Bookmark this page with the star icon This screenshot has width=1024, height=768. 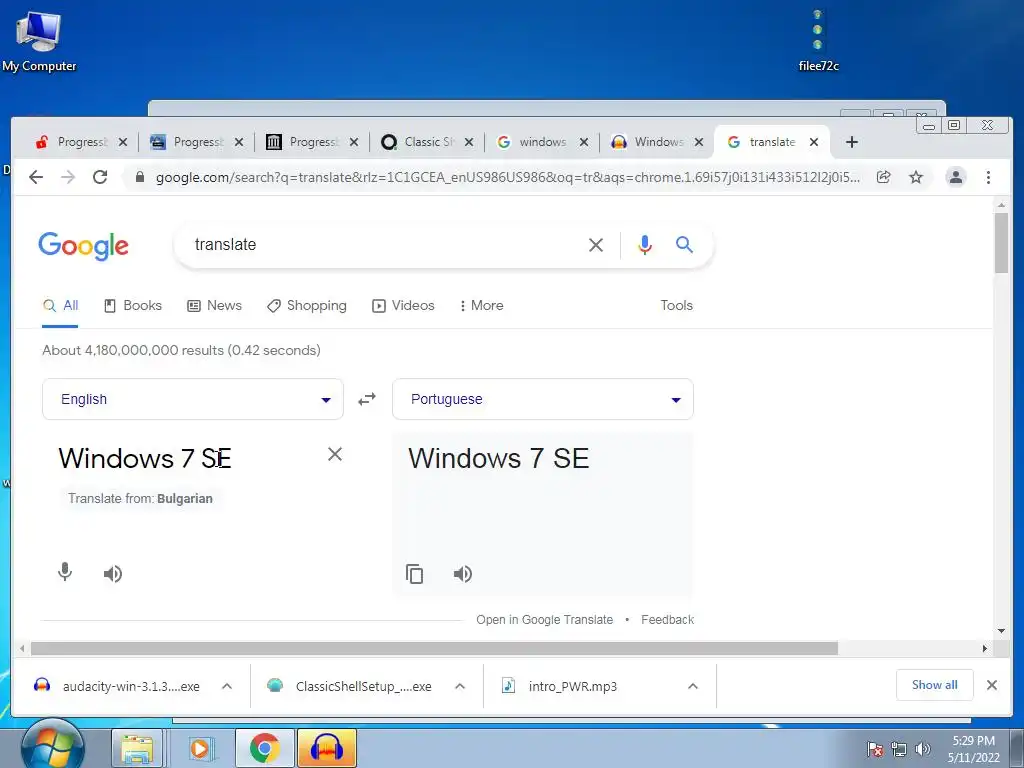coord(916,177)
